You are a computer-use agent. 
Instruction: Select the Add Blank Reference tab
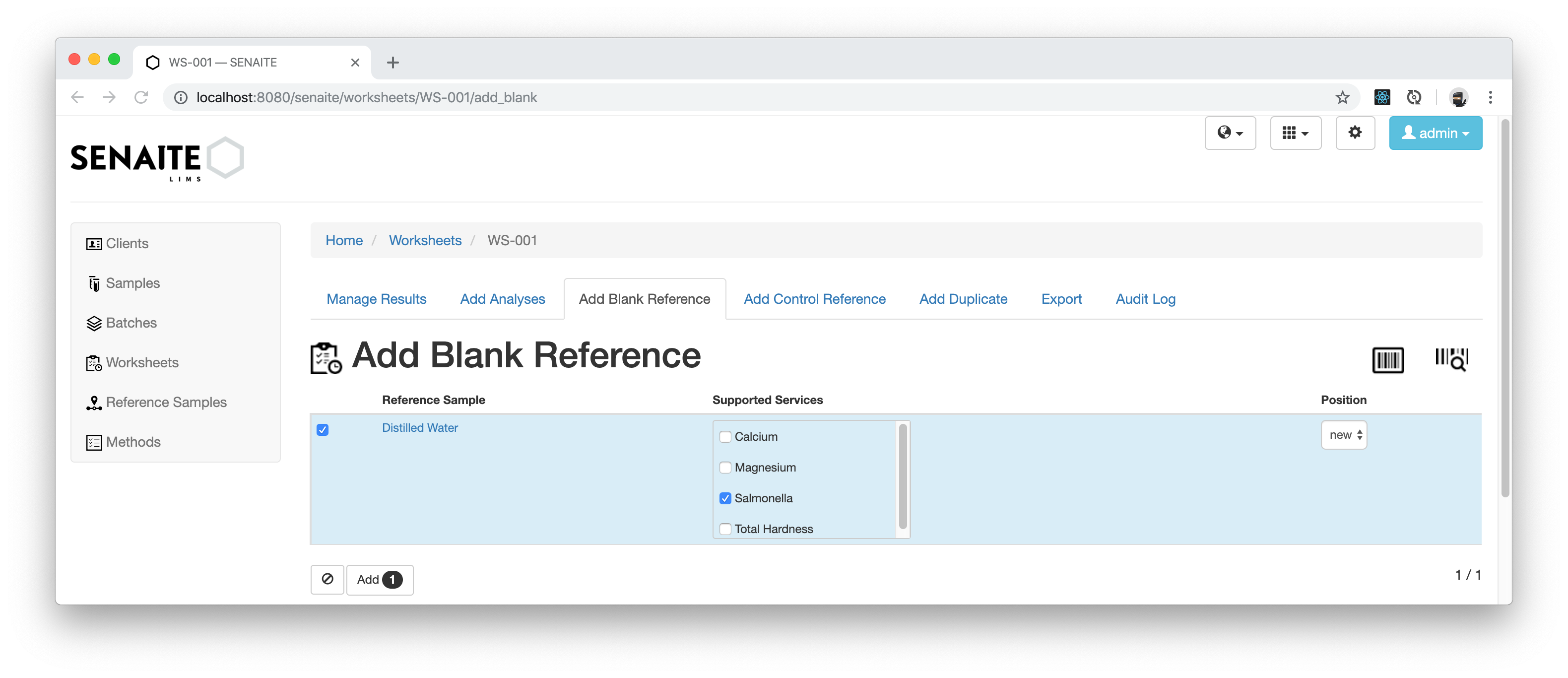click(x=644, y=299)
